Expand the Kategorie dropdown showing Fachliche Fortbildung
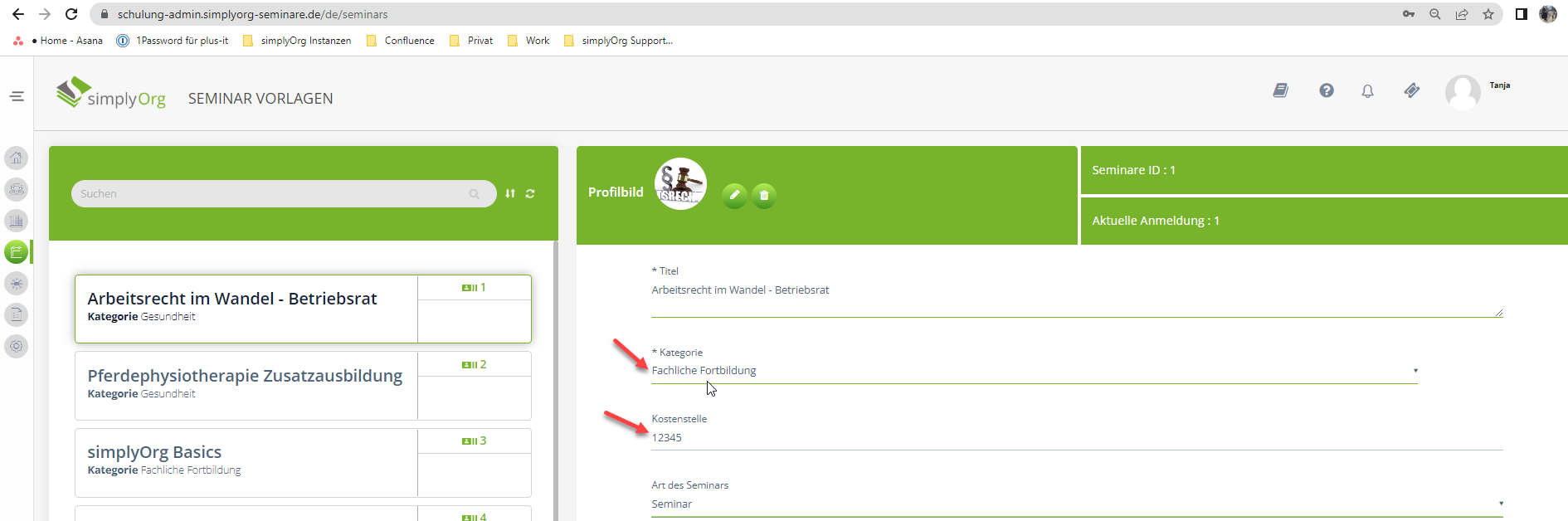This screenshot has height=521, width=1568. point(1034,371)
